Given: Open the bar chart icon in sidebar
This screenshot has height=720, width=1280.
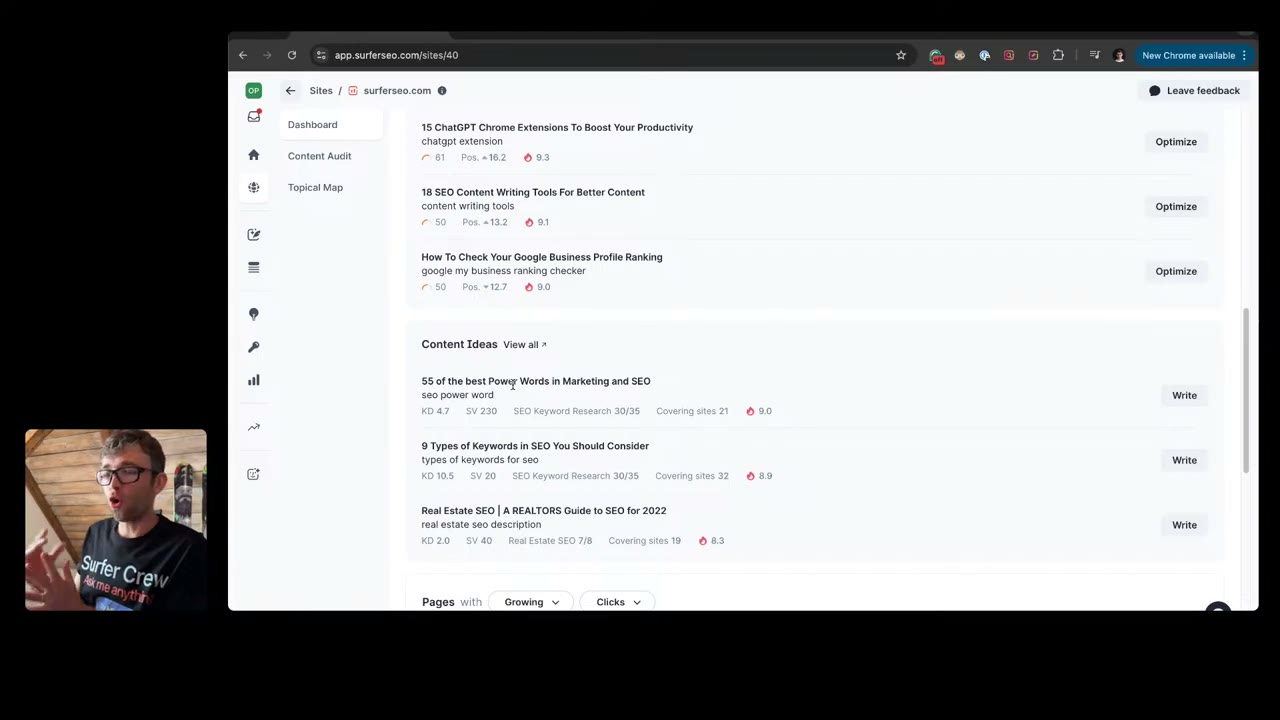Looking at the screenshot, I should tap(254, 380).
